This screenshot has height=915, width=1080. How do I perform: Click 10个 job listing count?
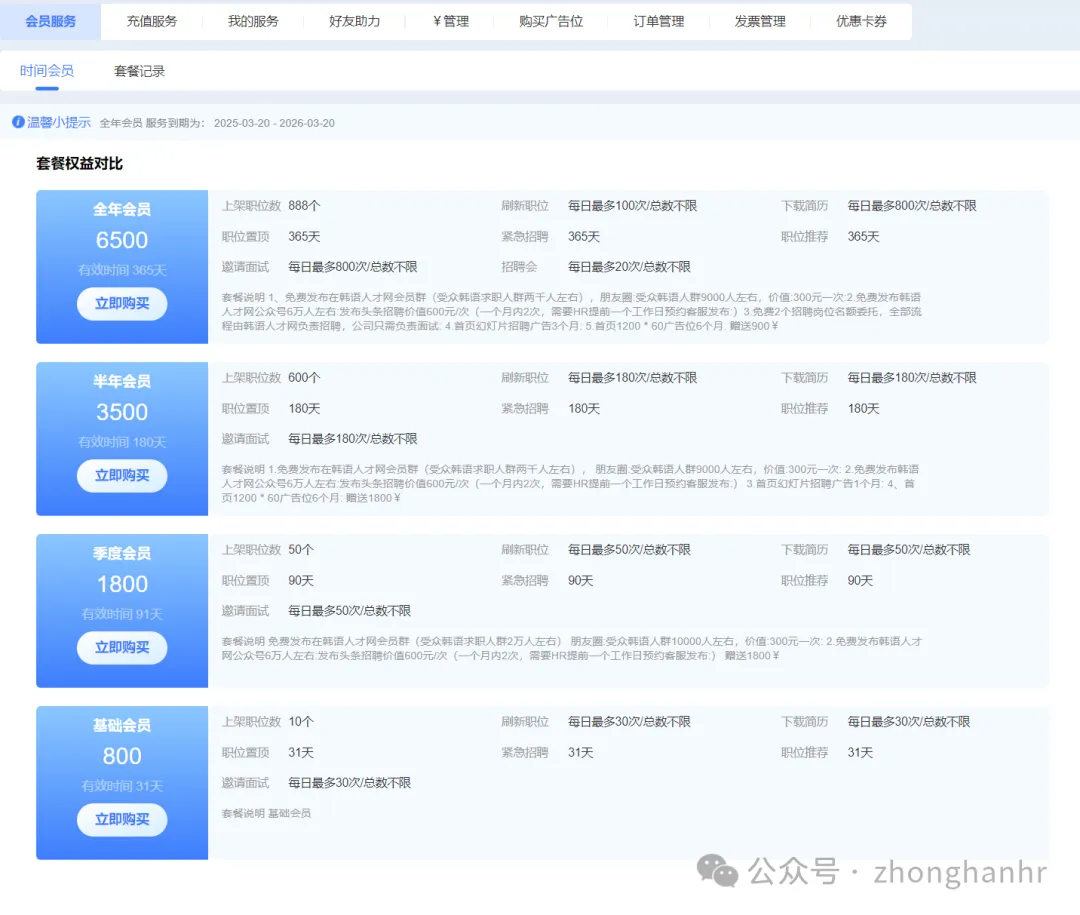click(x=301, y=721)
